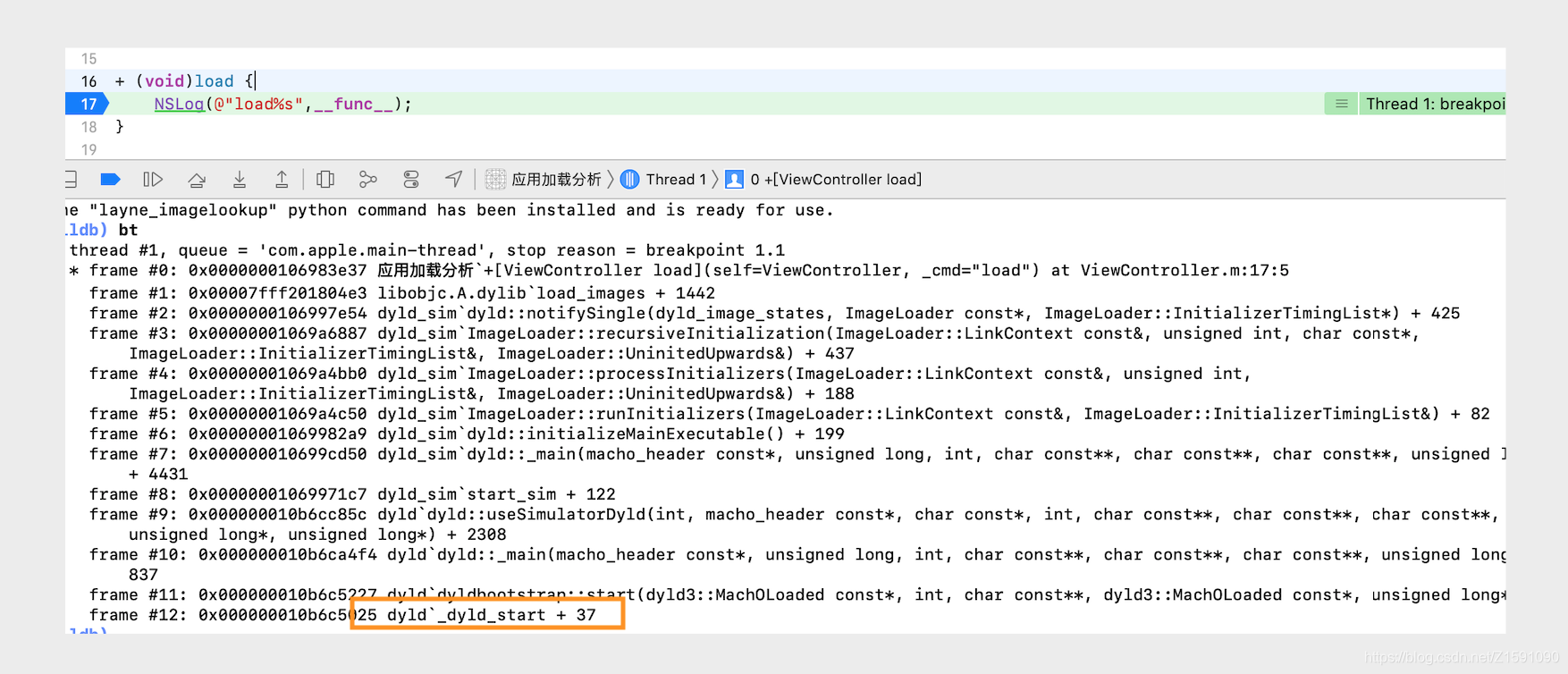Click the __func__ macro in code

tap(353, 104)
